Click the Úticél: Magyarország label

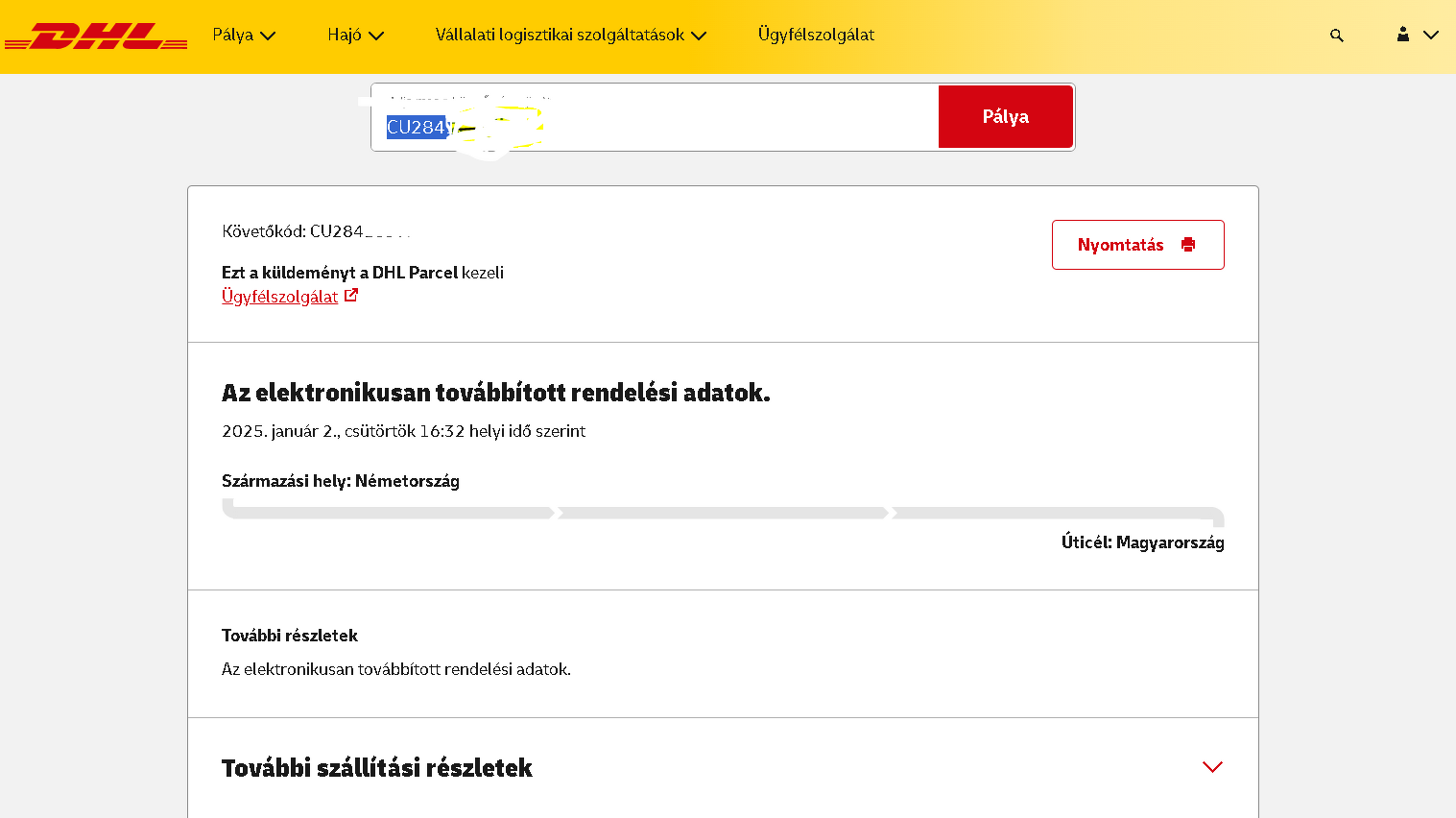[1143, 542]
